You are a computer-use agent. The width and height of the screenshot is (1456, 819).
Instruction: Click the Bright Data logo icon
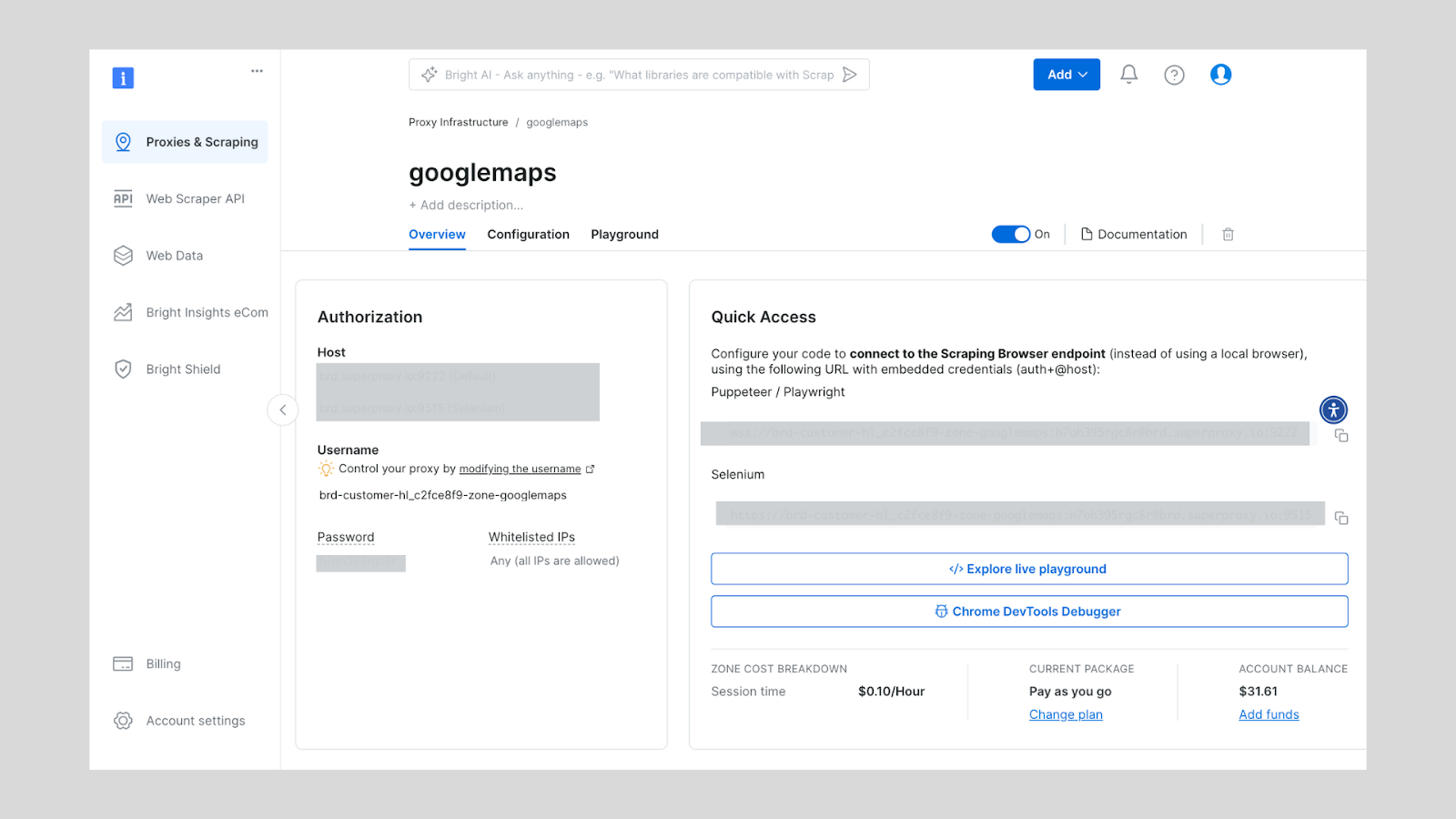point(123,78)
